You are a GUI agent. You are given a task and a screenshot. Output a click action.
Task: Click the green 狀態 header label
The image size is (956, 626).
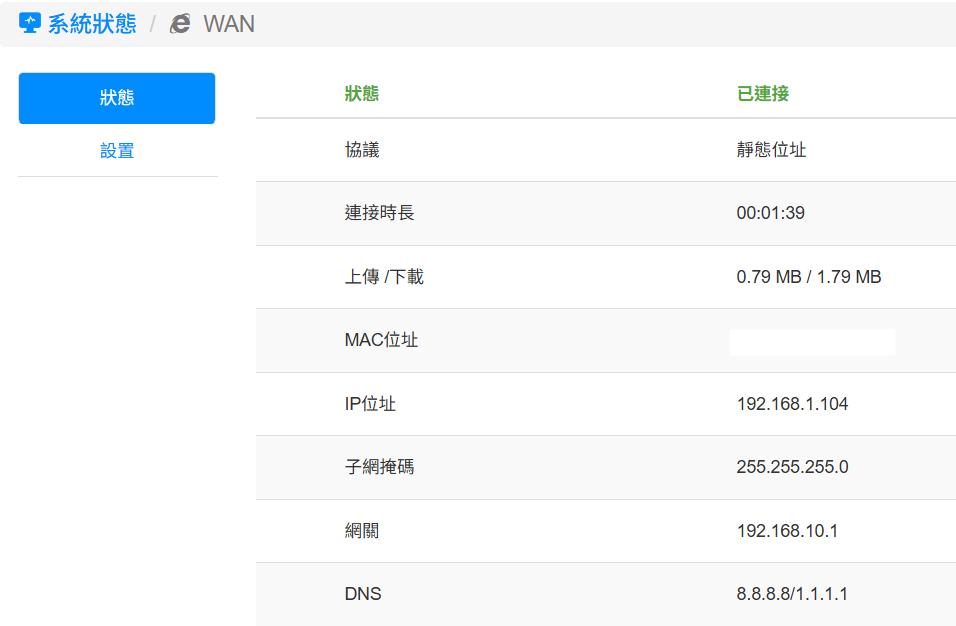[x=362, y=94]
